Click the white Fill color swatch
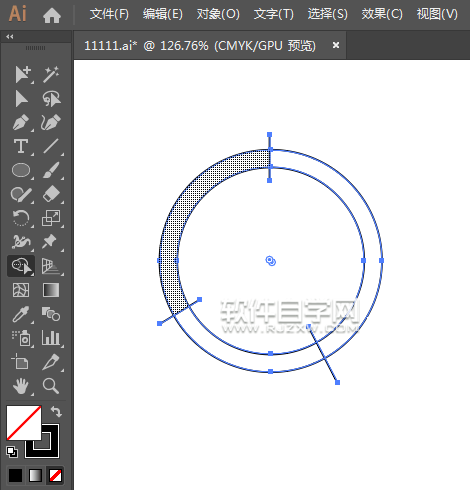Viewport: 470px width, 490px height. tap(24, 423)
